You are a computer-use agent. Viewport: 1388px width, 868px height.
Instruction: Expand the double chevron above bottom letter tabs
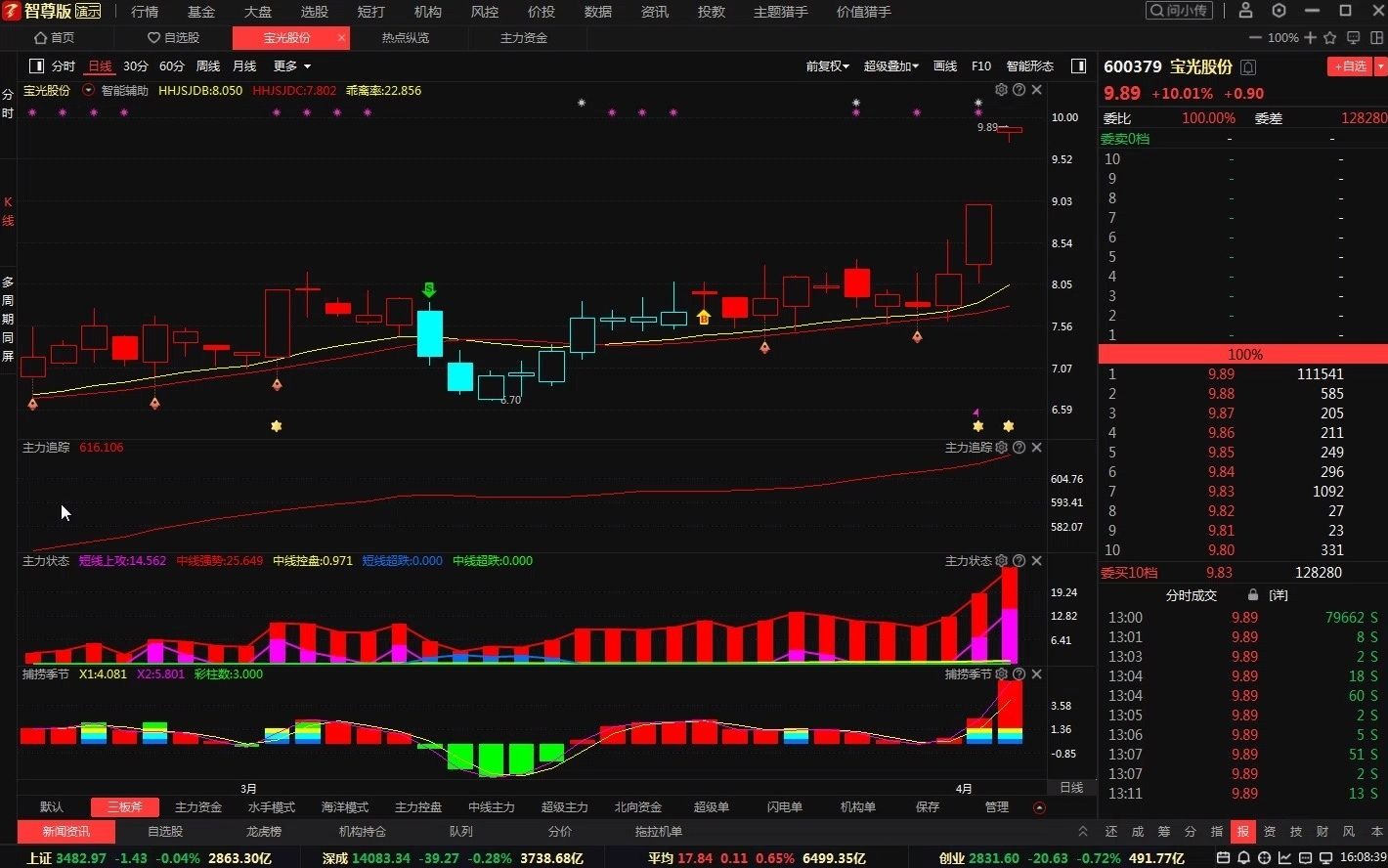click(x=1083, y=832)
